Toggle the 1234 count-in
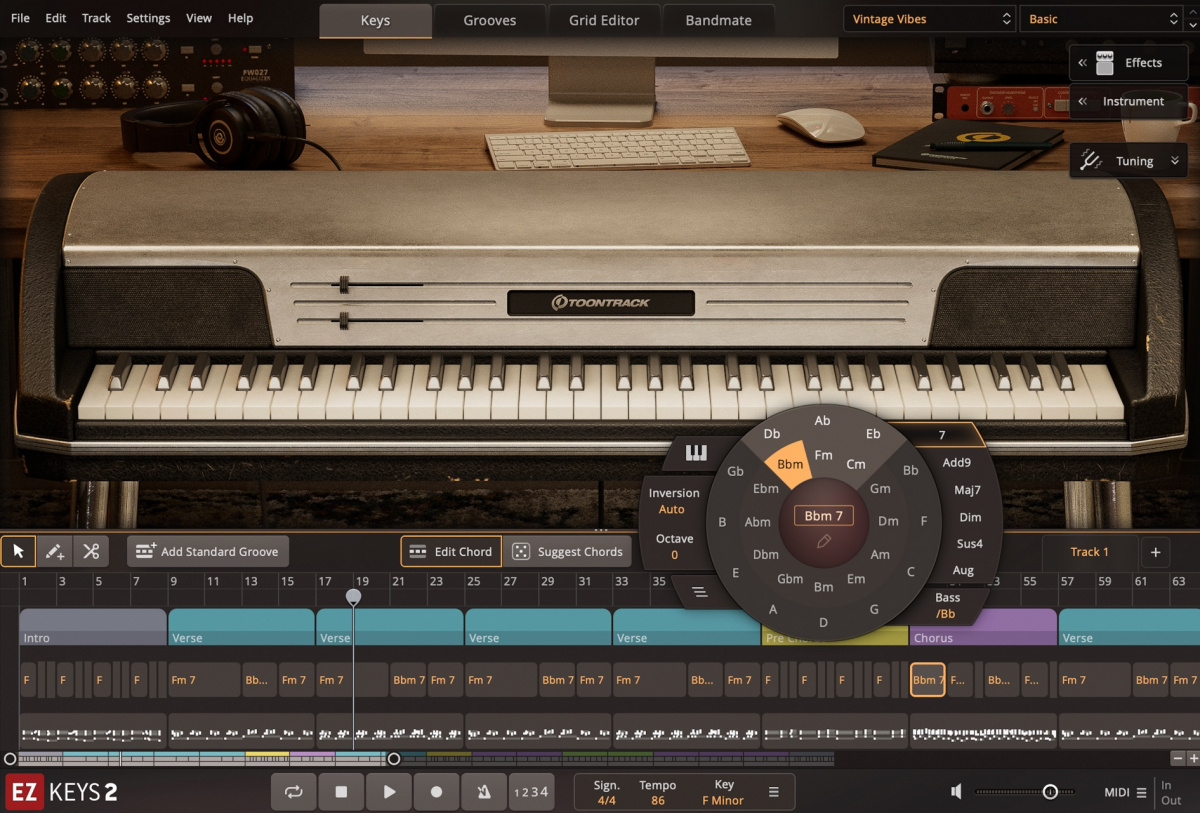Image resolution: width=1200 pixels, height=813 pixels. [532, 791]
